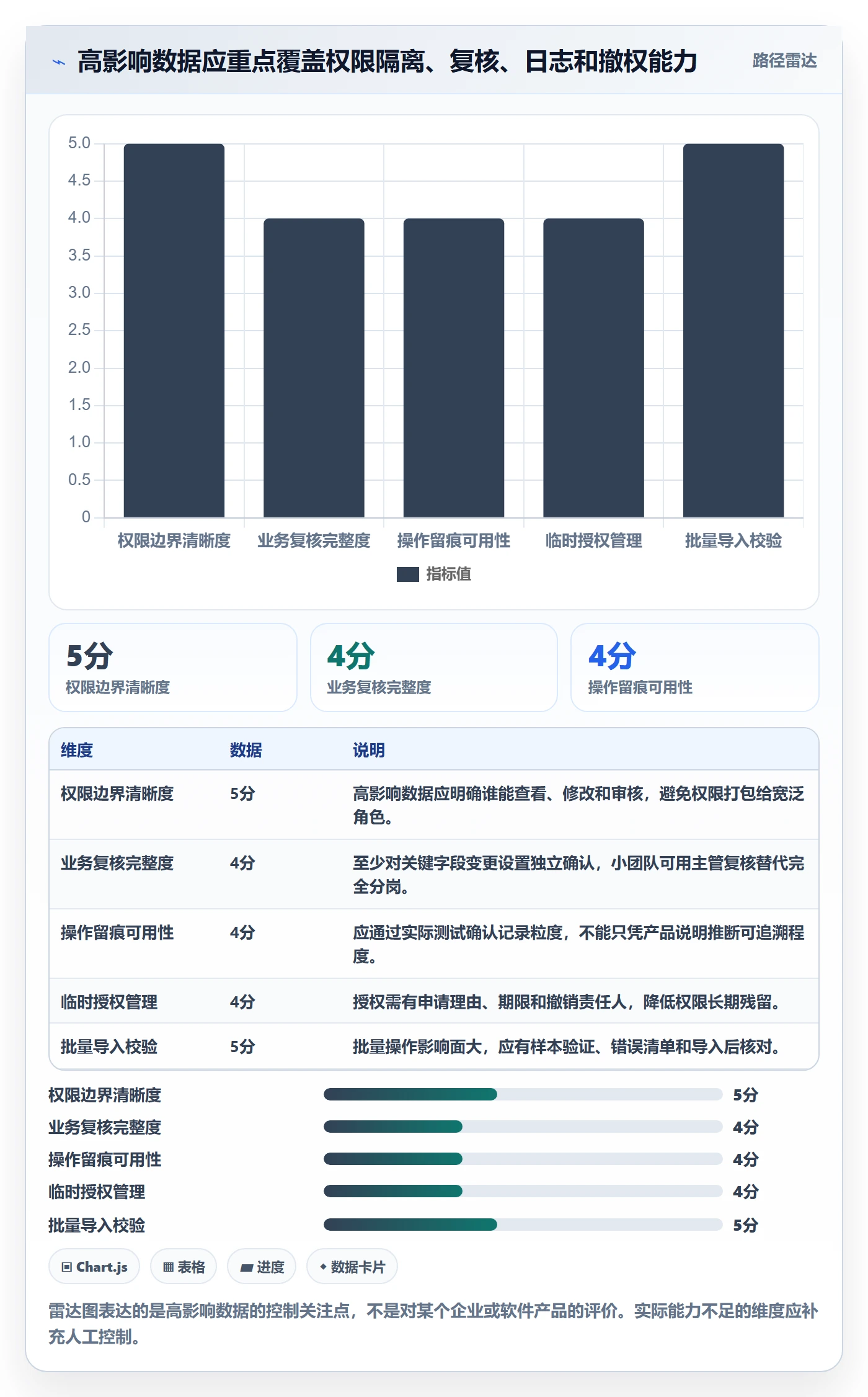Click the 5.0 y-axis label

[79, 143]
